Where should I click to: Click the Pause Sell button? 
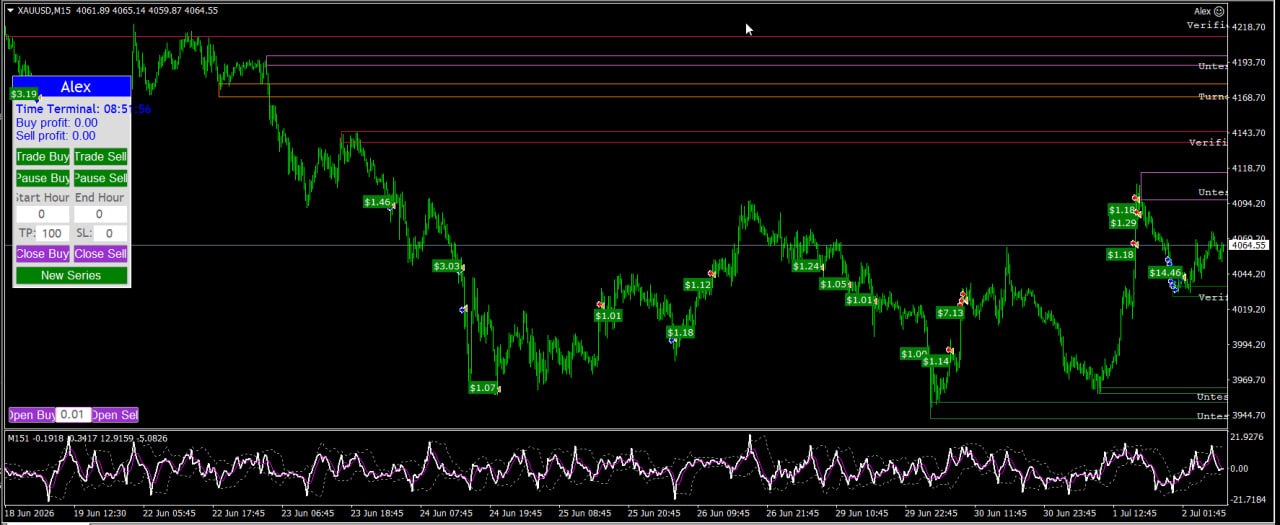[x=101, y=178]
